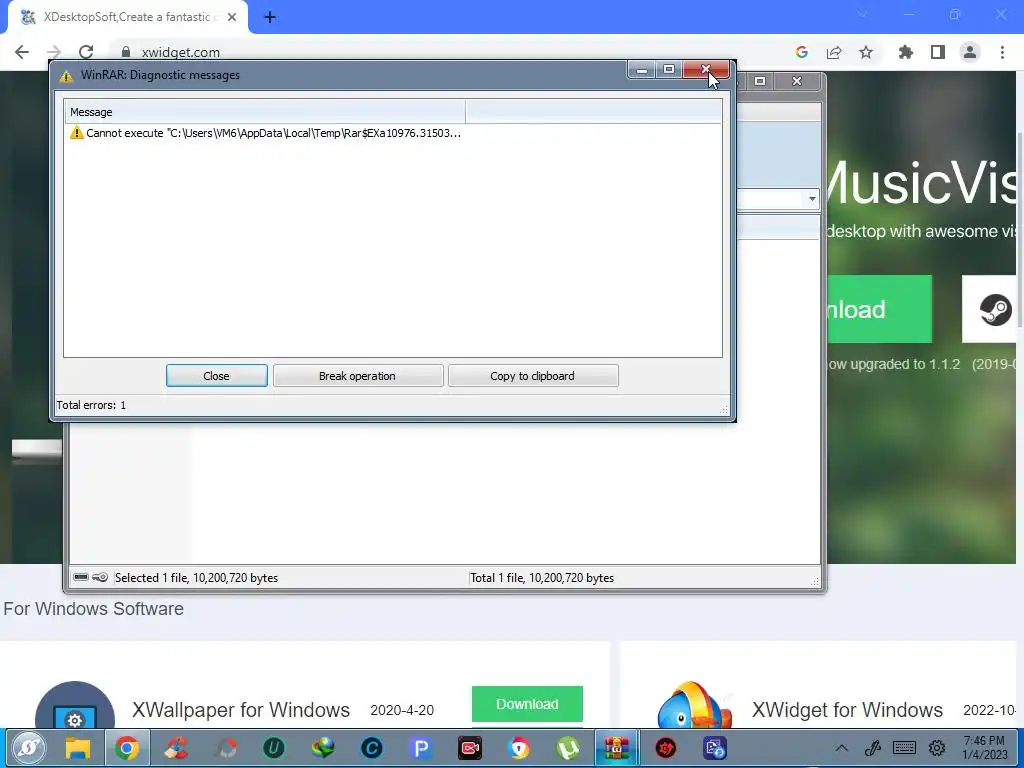
Task: Open Internet Download Manager taskbar icon
Action: (323, 748)
